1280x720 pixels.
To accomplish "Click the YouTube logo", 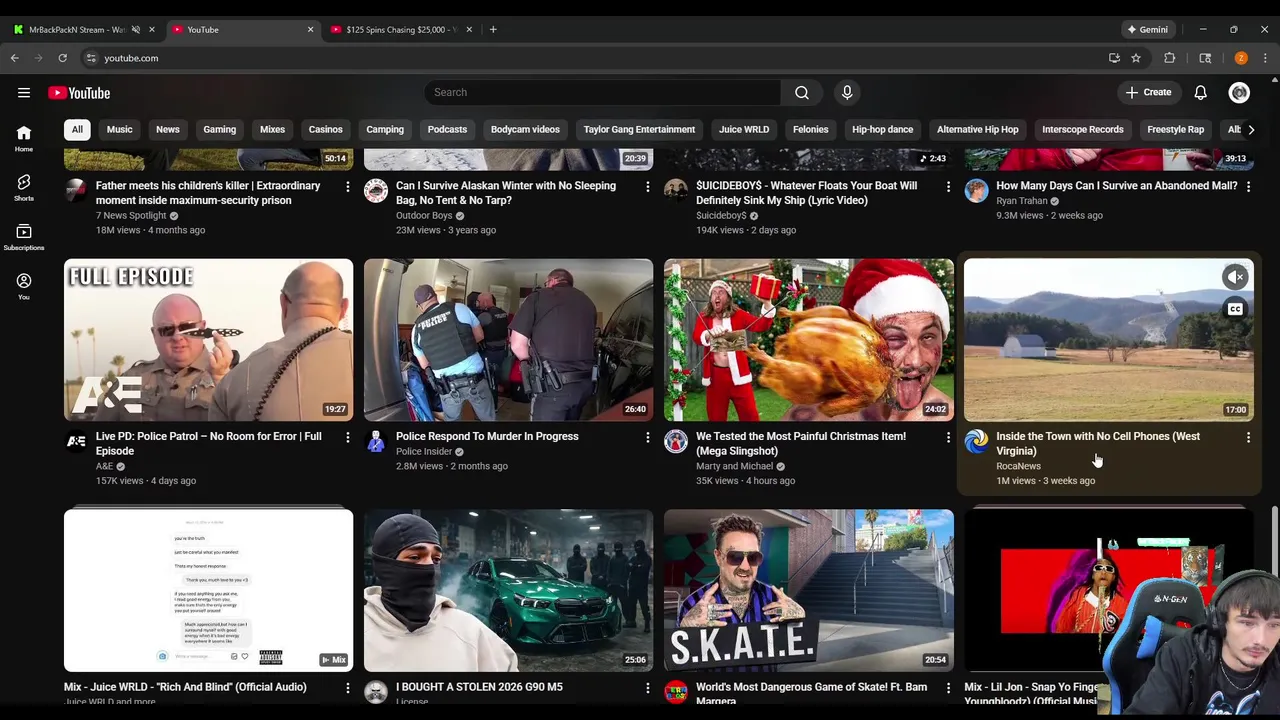I will coord(79,93).
